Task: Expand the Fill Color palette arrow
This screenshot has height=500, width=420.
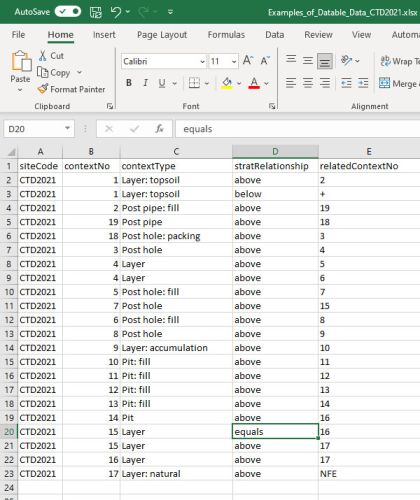Action: (x=239, y=83)
